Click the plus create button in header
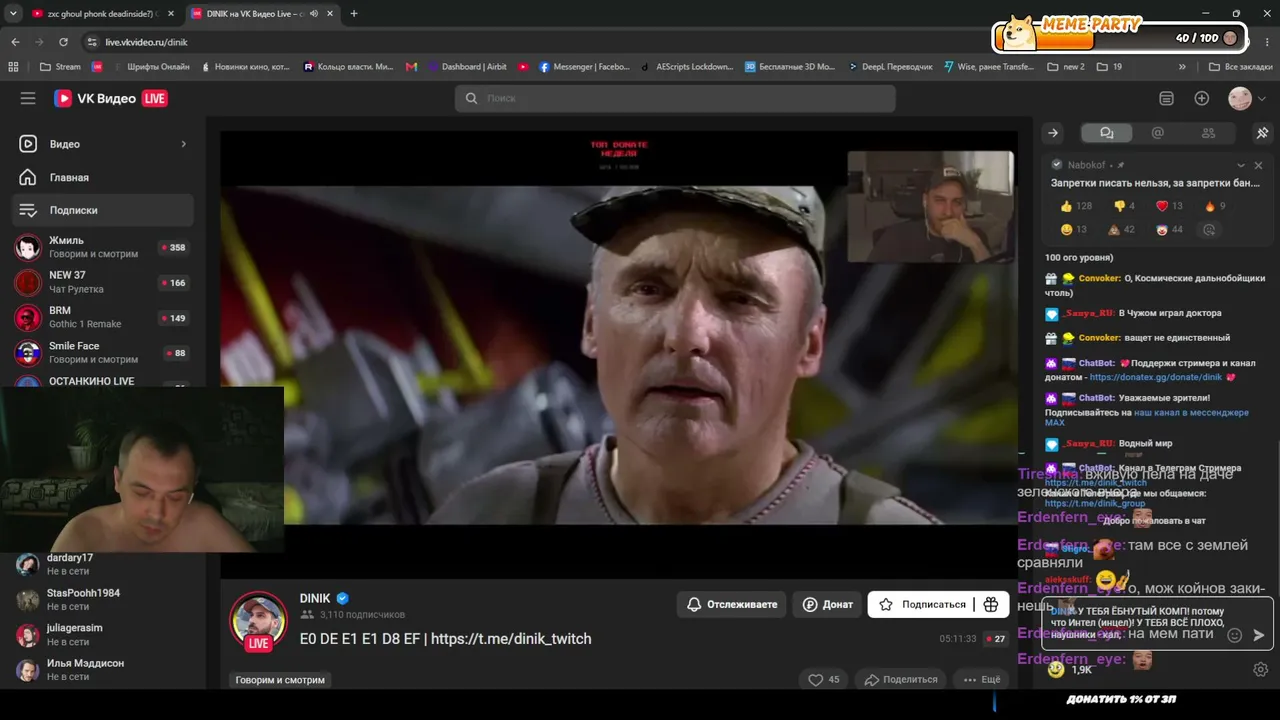The width and height of the screenshot is (1280, 720). pyautogui.click(x=1202, y=98)
